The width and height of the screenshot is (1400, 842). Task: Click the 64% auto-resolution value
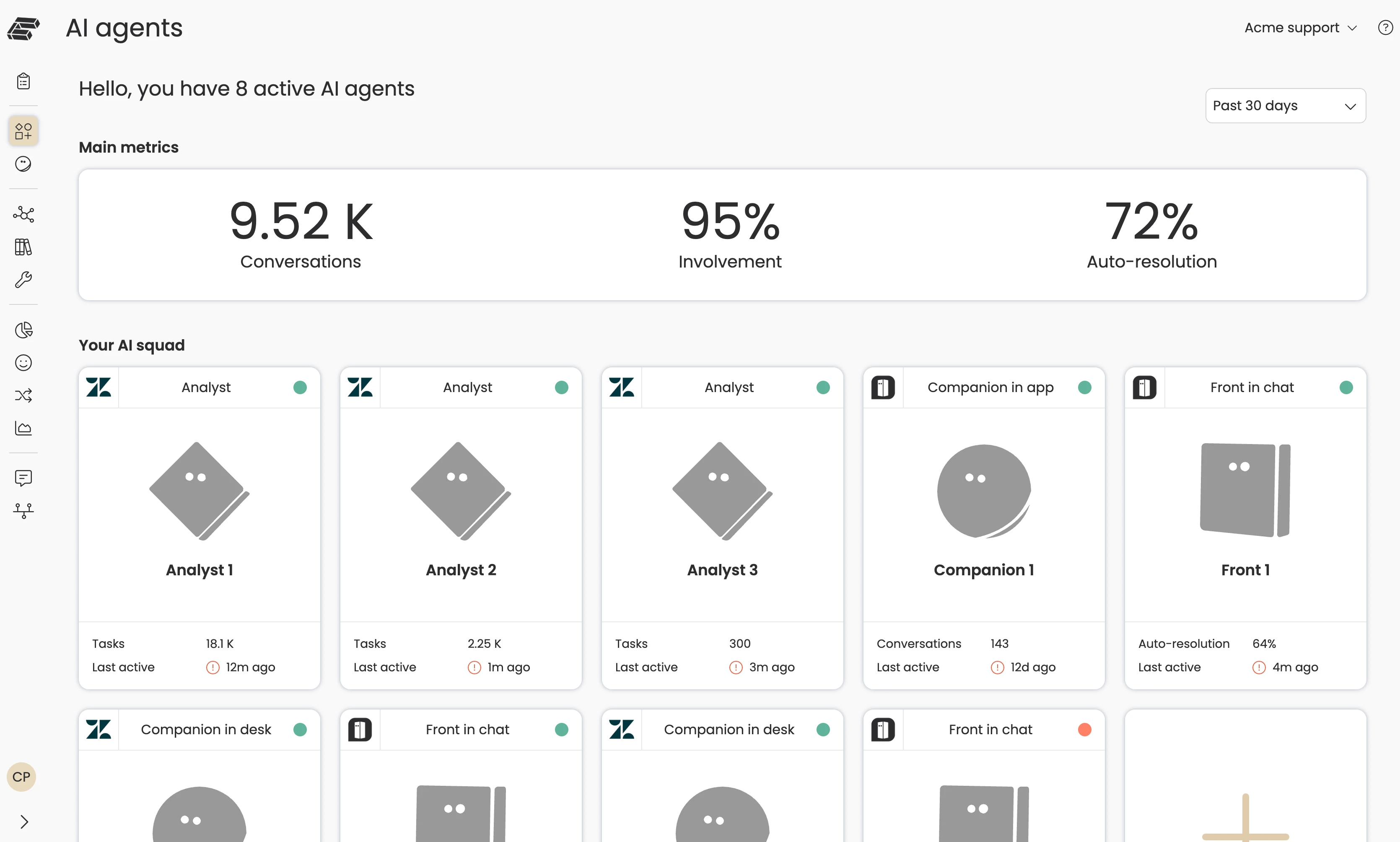(x=1264, y=644)
